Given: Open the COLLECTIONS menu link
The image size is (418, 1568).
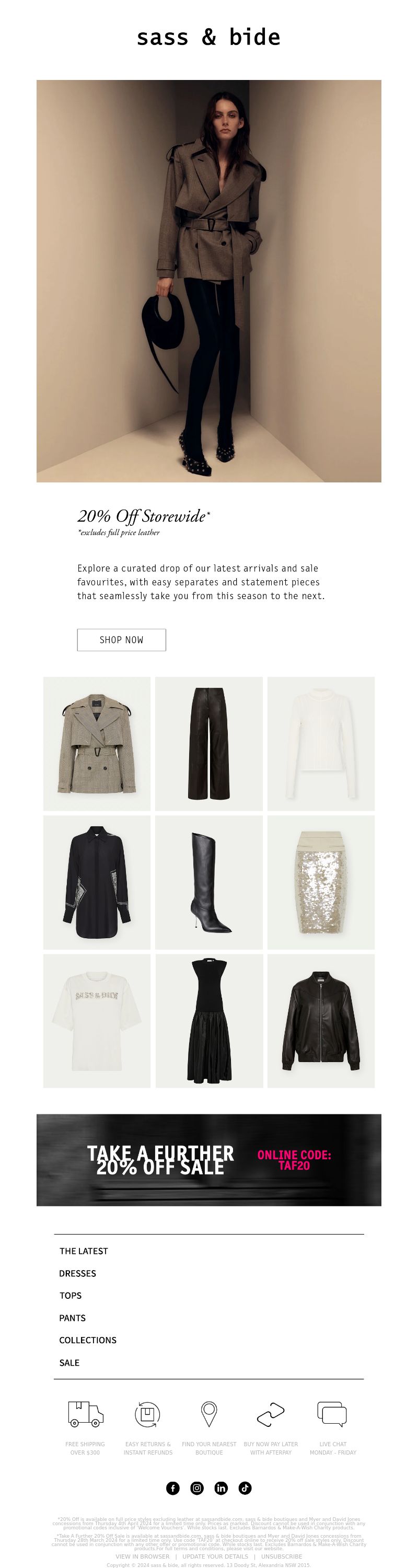Looking at the screenshot, I should (x=88, y=1340).
